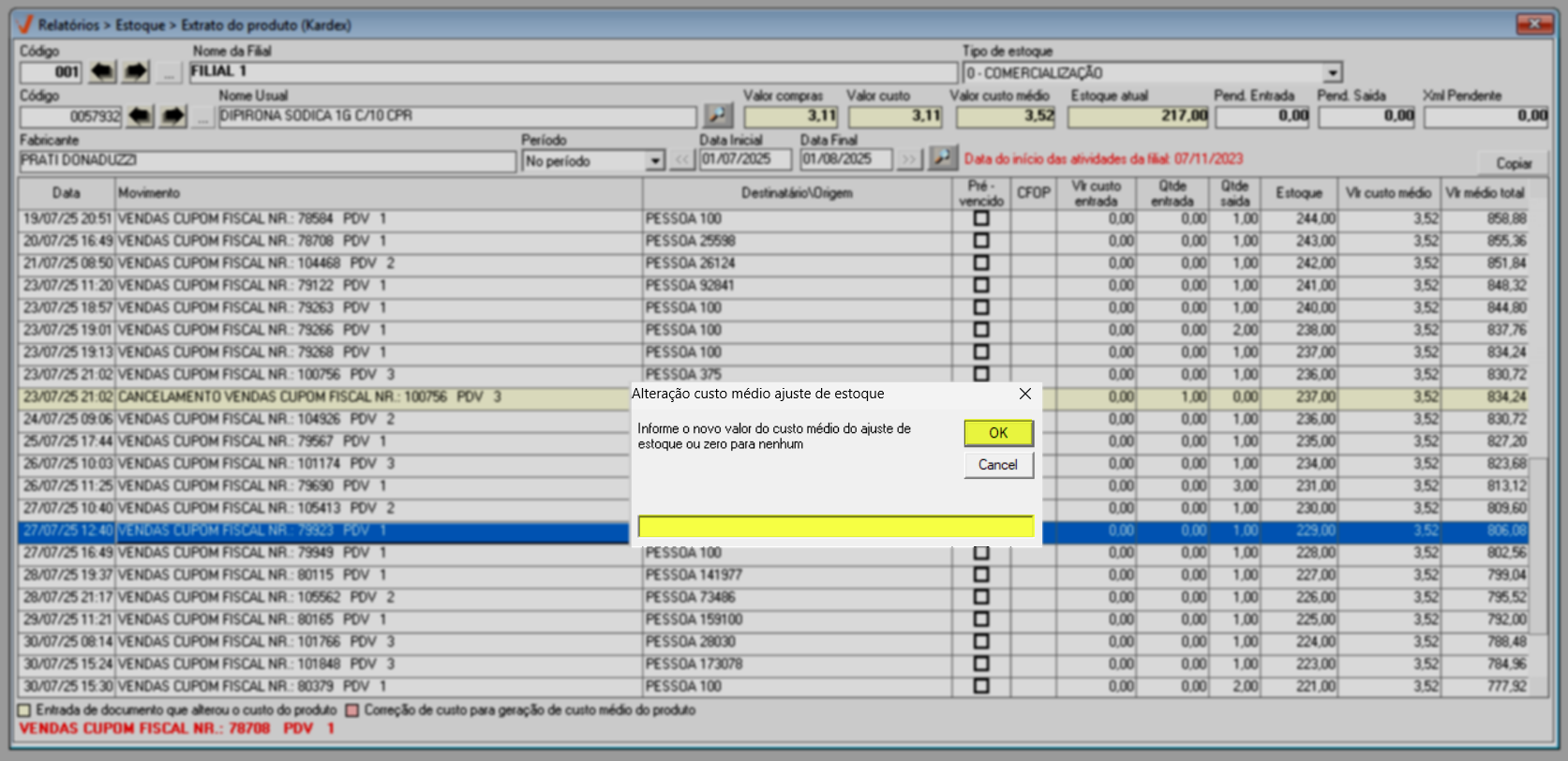Expand the Tipo de estoque dropdown
Viewport: 1568px width, 761px height.
(x=1332, y=73)
